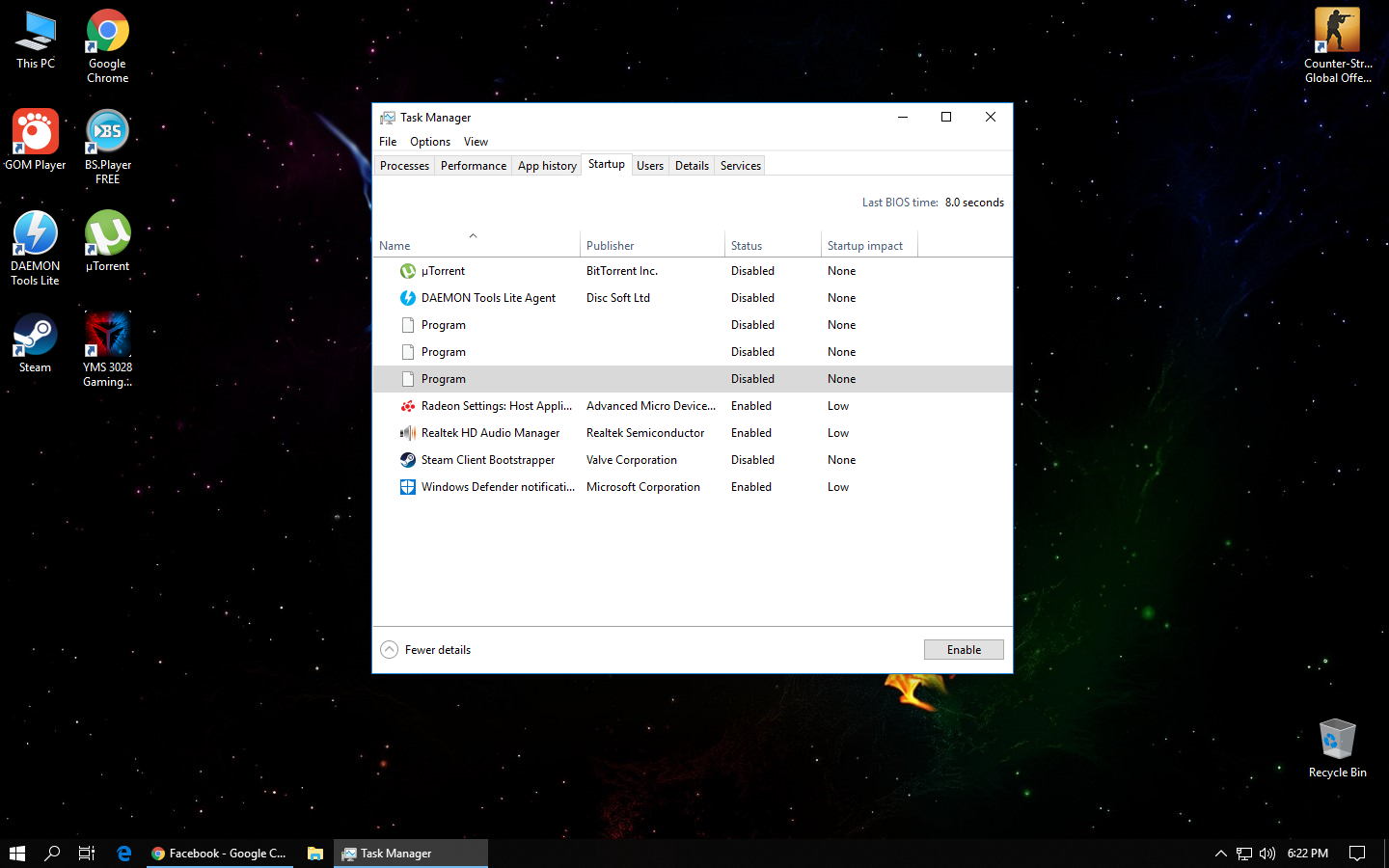Viewport: 1389px width, 868px height.
Task: Open Microsoft Edge from the taskbar
Action: (123, 853)
